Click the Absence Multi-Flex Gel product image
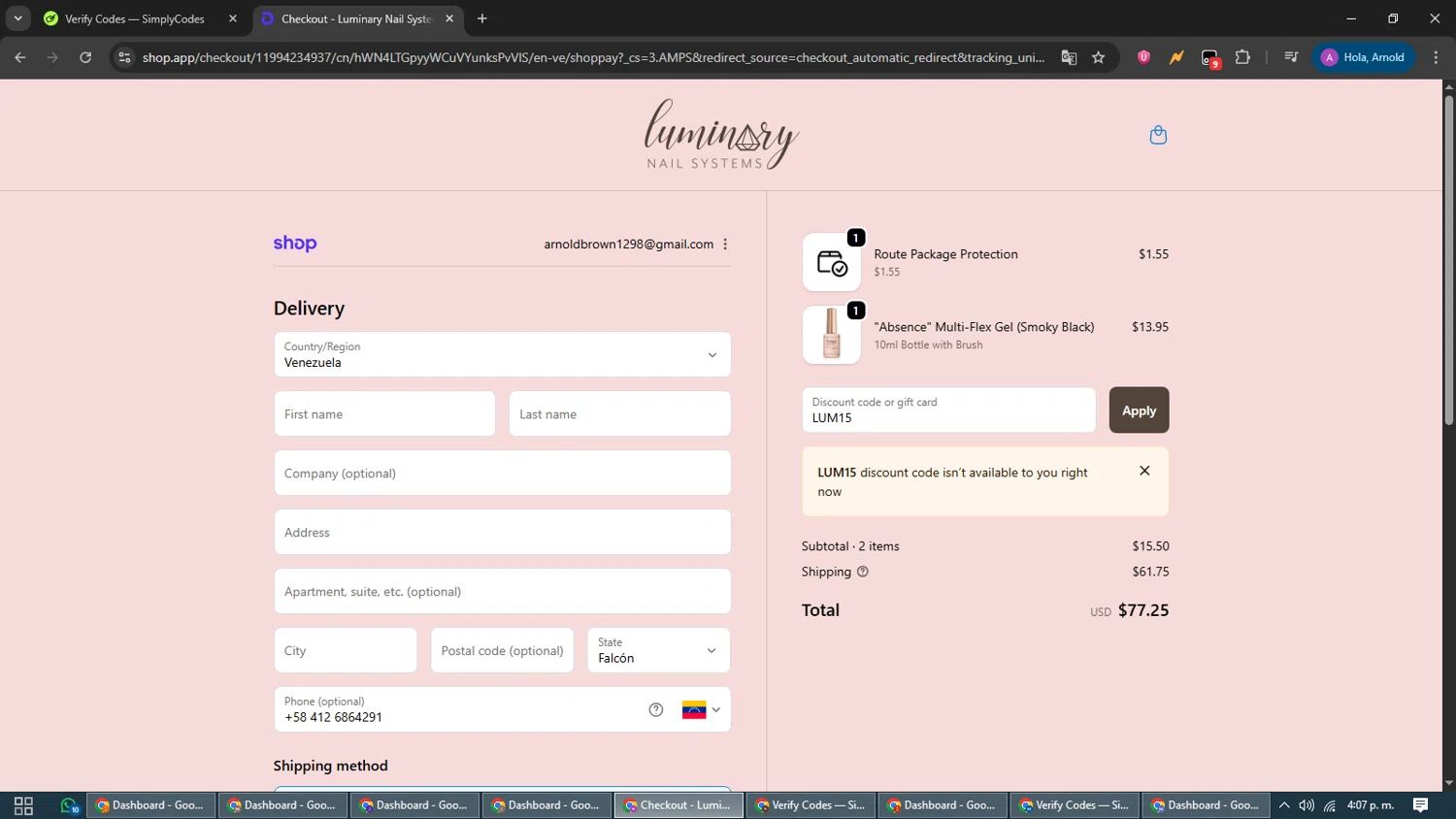 click(832, 335)
